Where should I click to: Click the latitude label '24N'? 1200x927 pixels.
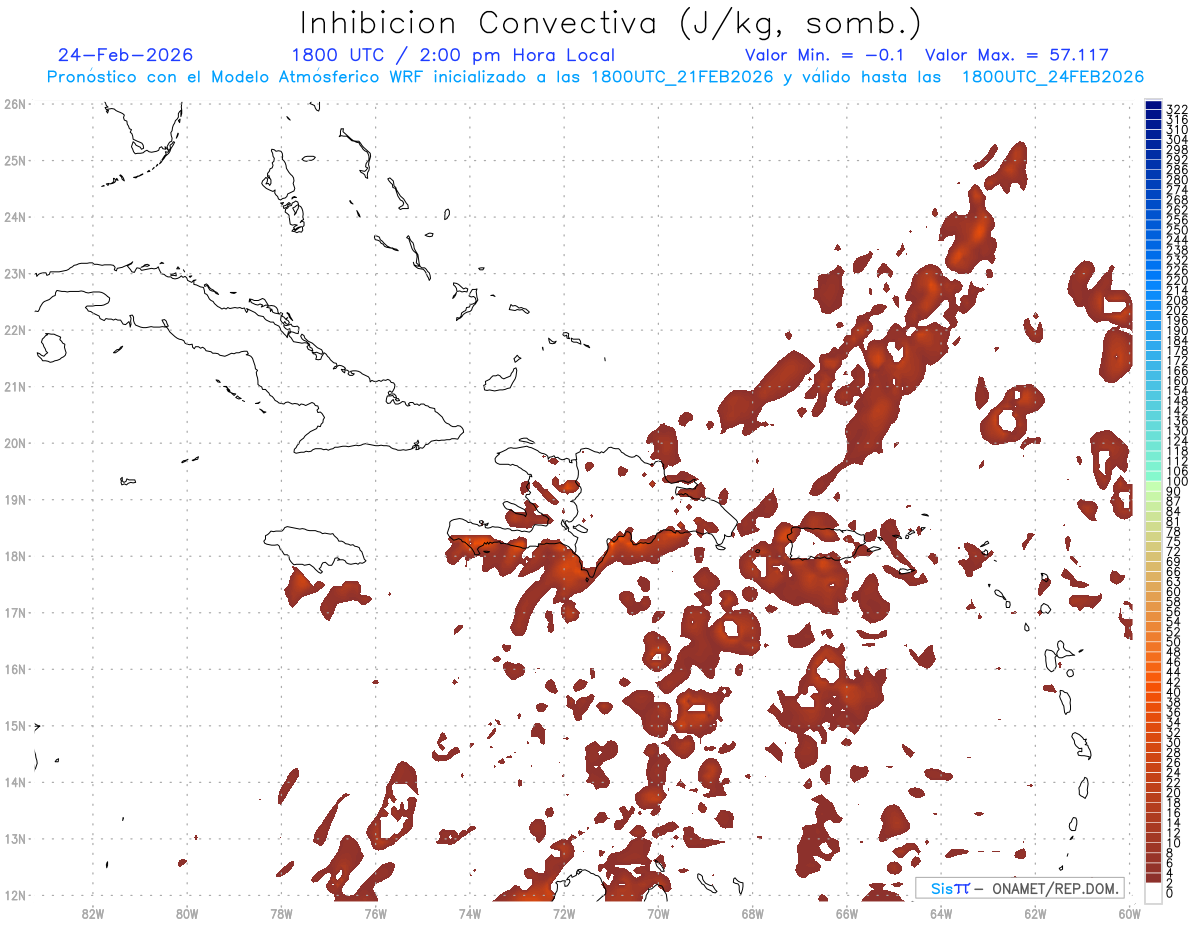tap(15, 217)
